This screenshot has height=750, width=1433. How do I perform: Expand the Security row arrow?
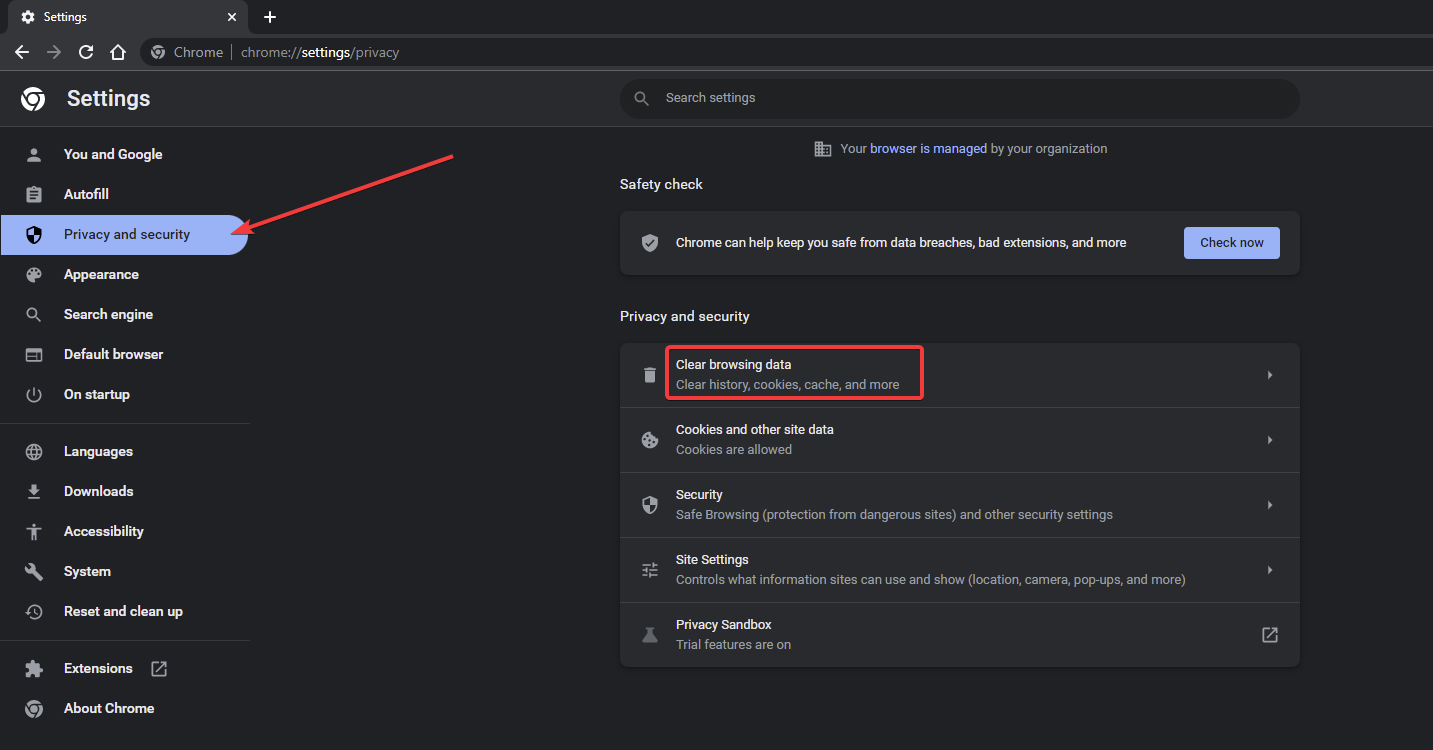(x=1269, y=505)
